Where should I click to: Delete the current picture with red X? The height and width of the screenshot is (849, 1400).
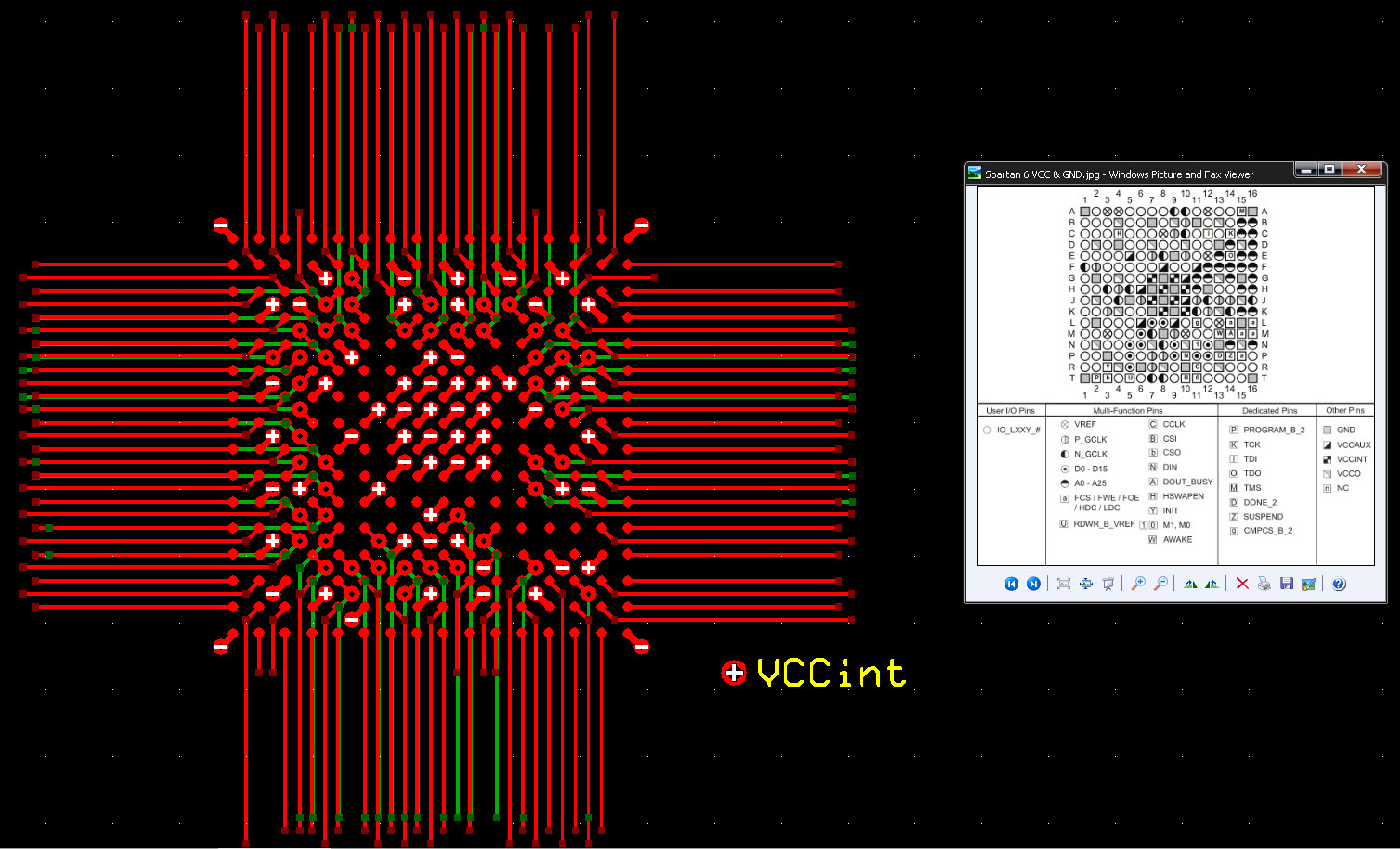pyautogui.click(x=1242, y=584)
